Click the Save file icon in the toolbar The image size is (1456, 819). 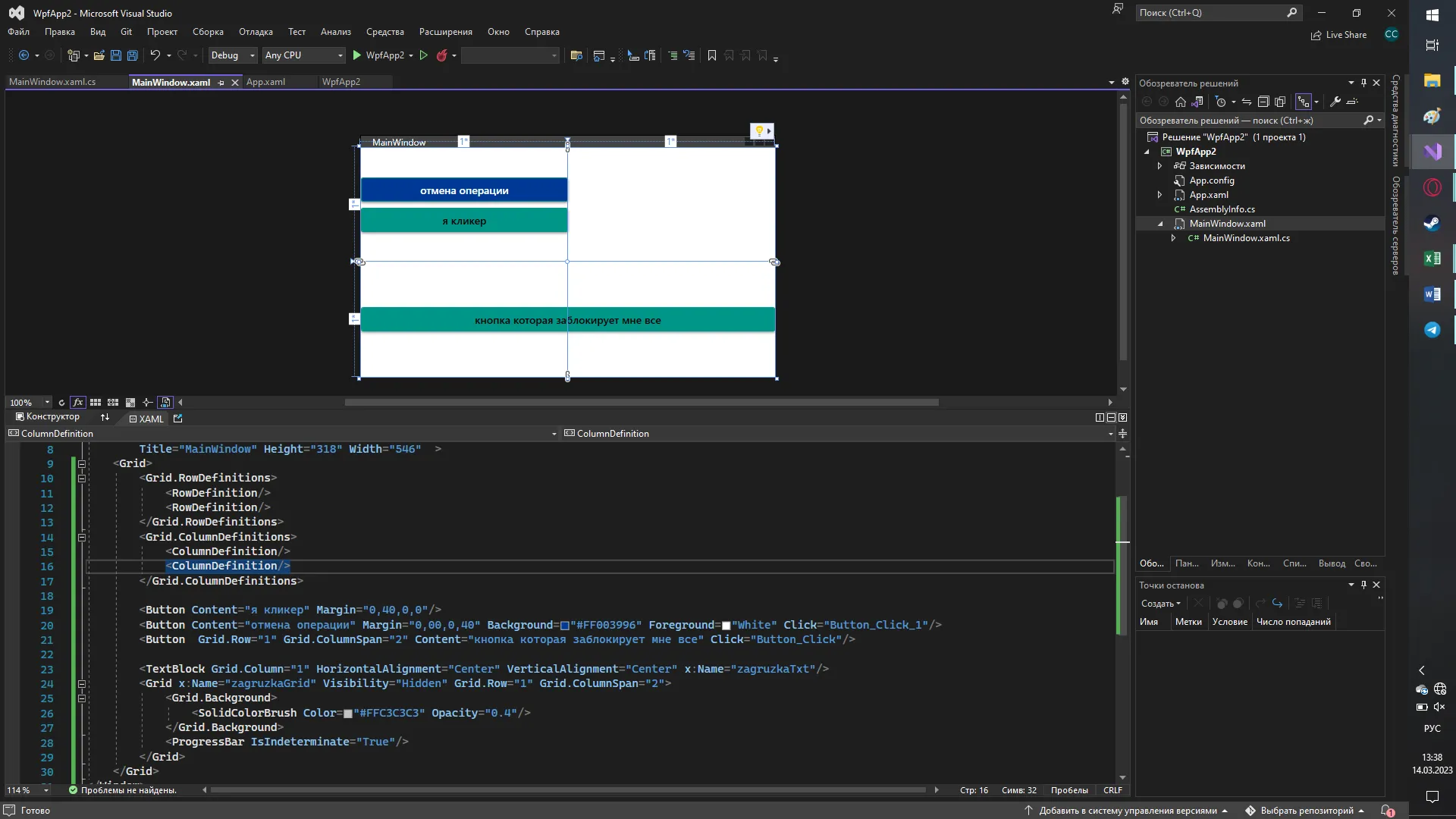coord(116,55)
